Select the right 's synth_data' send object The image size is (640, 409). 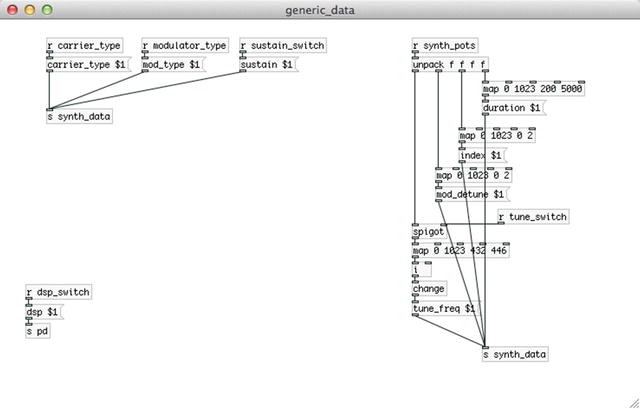coord(515,354)
